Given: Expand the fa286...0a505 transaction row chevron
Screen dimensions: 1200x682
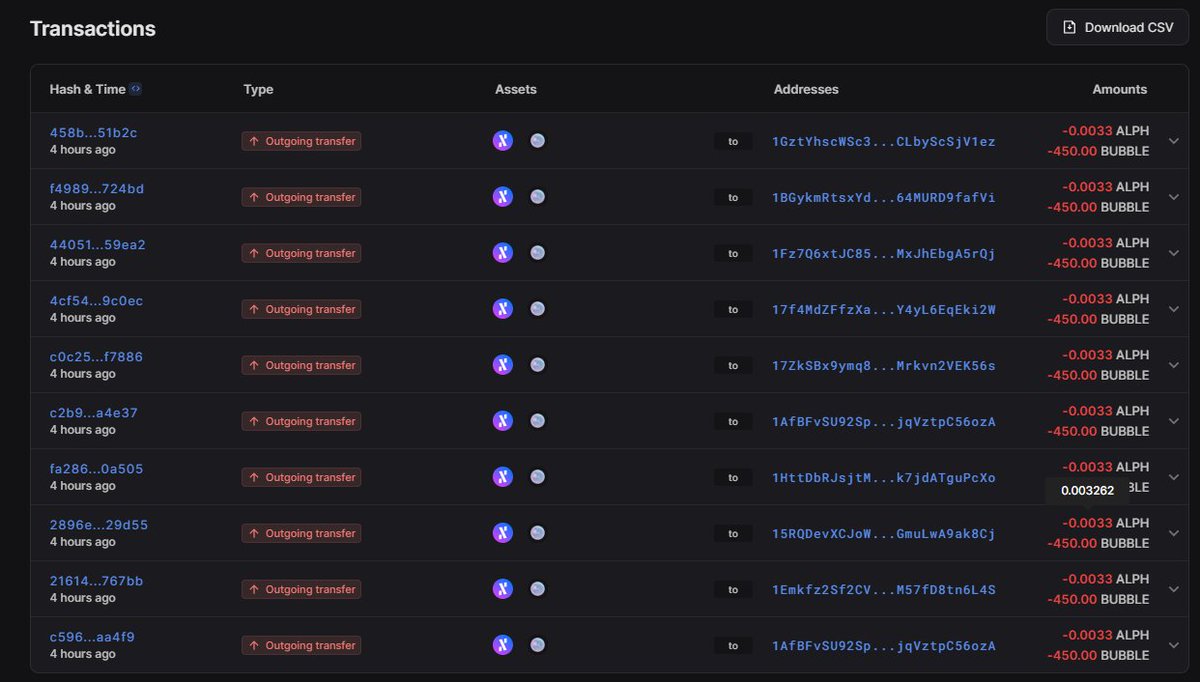Looking at the screenshot, I should tap(1174, 477).
